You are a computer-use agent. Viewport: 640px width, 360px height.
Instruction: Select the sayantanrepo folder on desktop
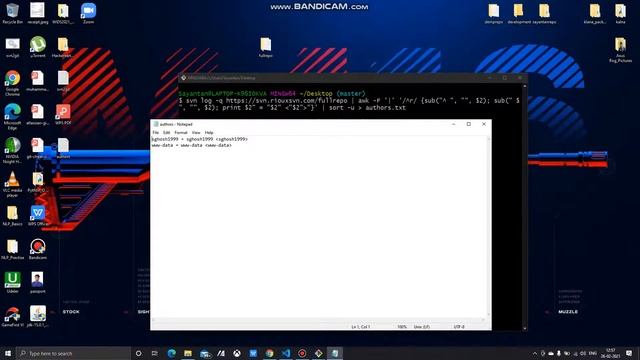click(x=544, y=13)
